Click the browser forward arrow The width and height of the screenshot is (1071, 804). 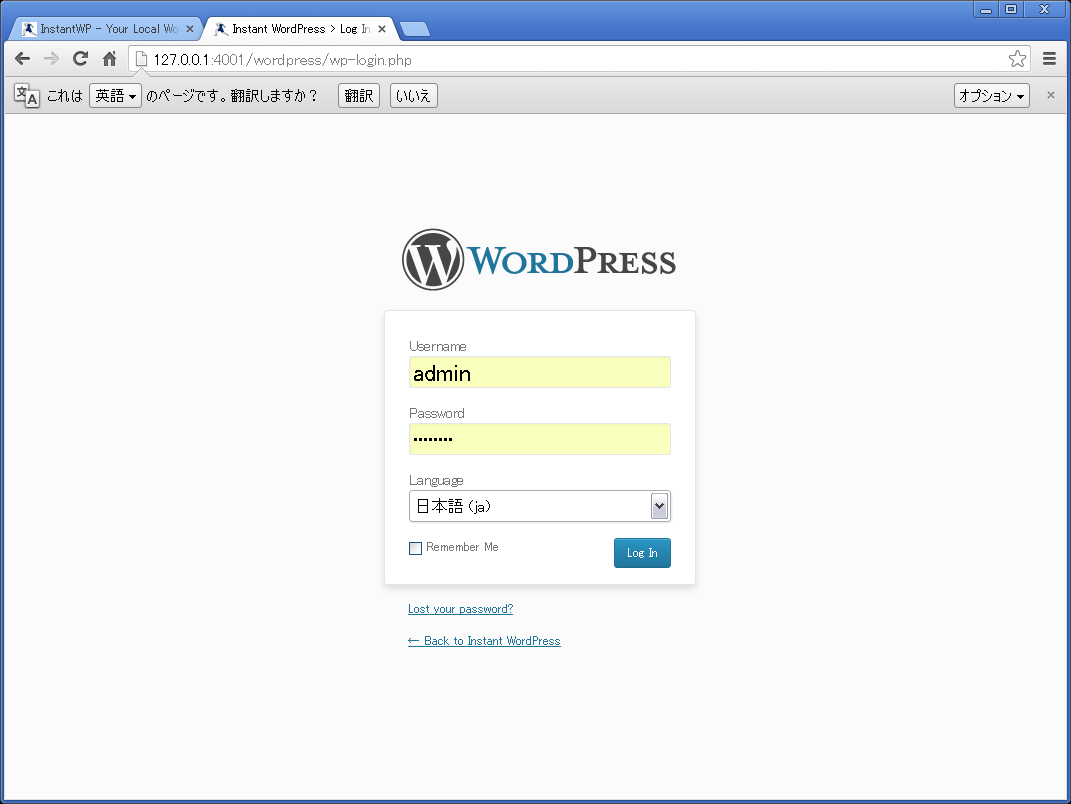[51, 59]
